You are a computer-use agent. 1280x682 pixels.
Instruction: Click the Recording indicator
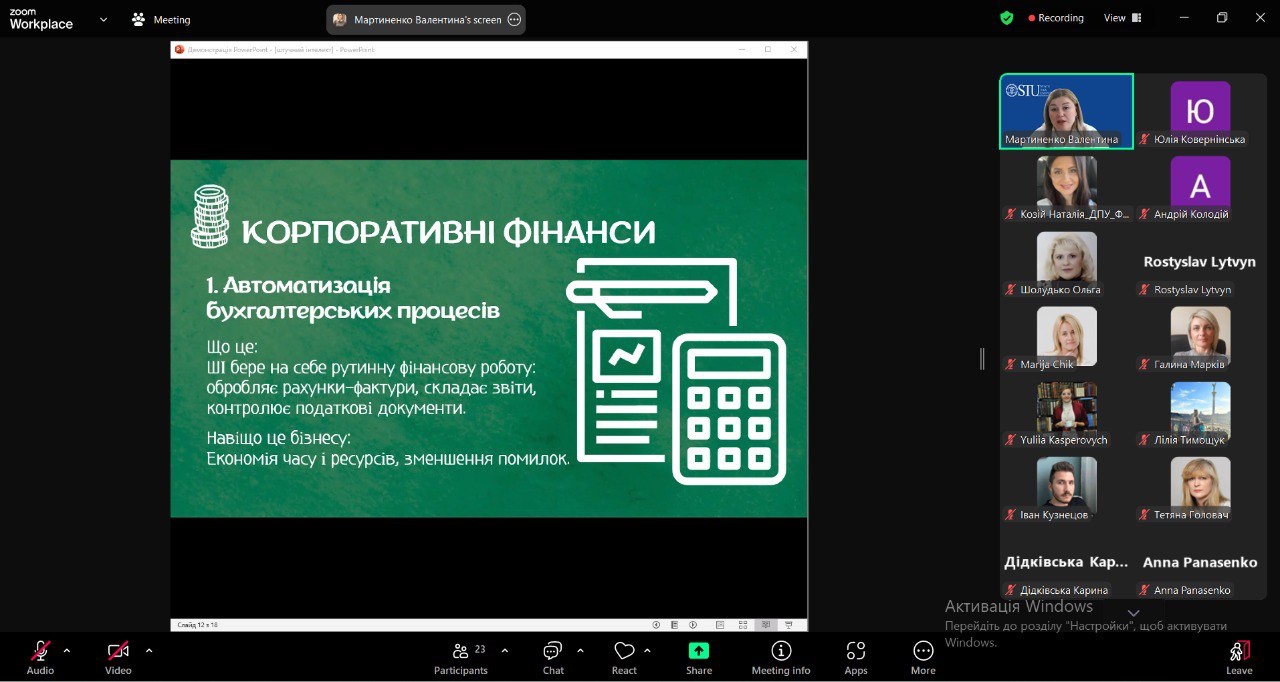pyautogui.click(x=1056, y=18)
